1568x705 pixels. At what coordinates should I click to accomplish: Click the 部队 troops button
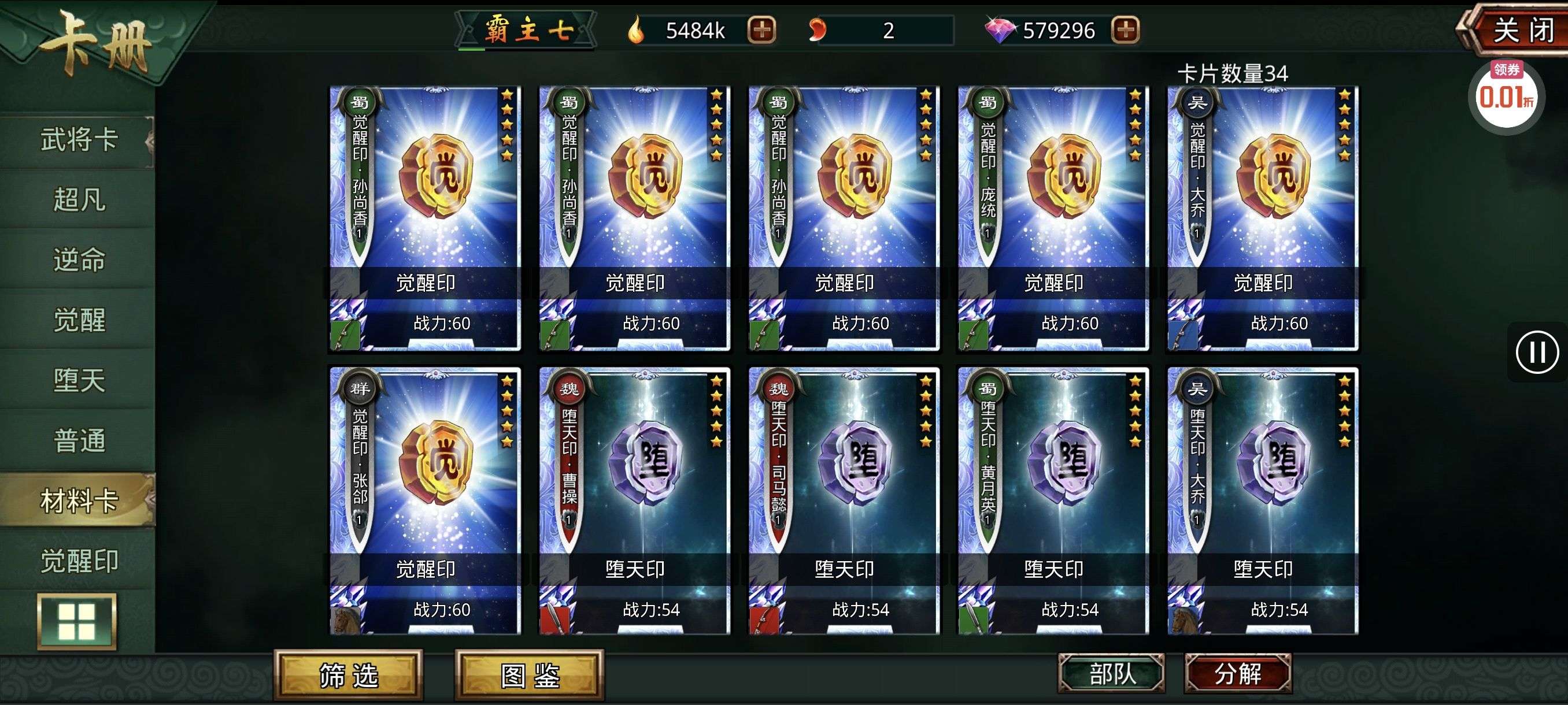tap(1111, 673)
